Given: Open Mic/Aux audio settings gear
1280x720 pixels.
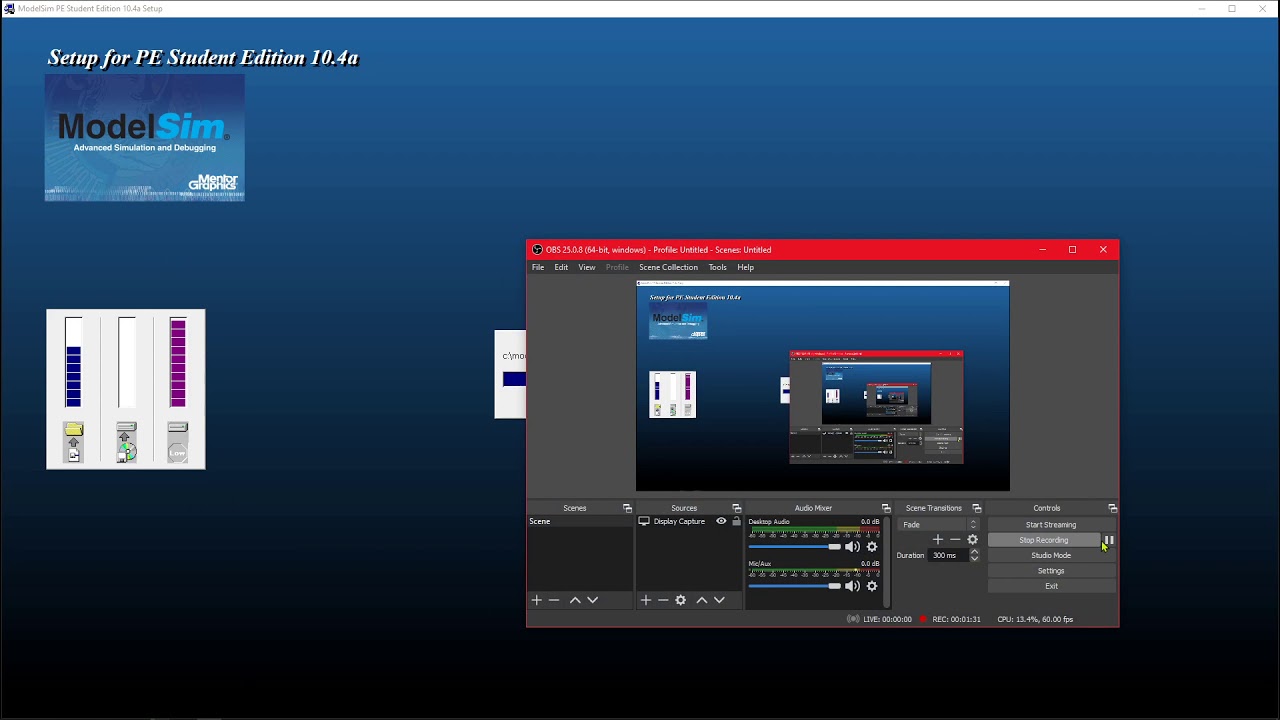Looking at the screenshot, I should 872,586.
